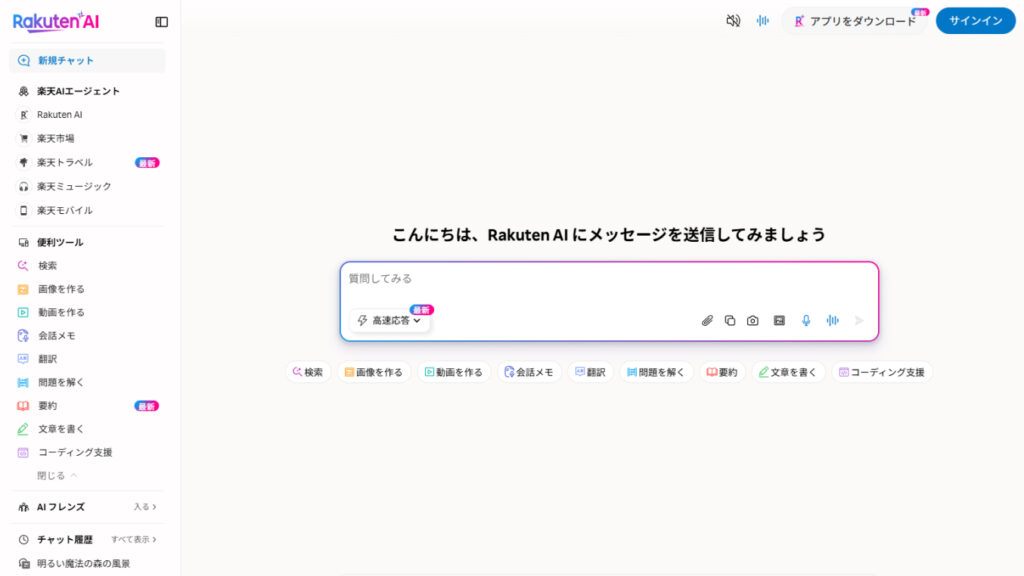Click the blue microphone icon

coord(806,321)
